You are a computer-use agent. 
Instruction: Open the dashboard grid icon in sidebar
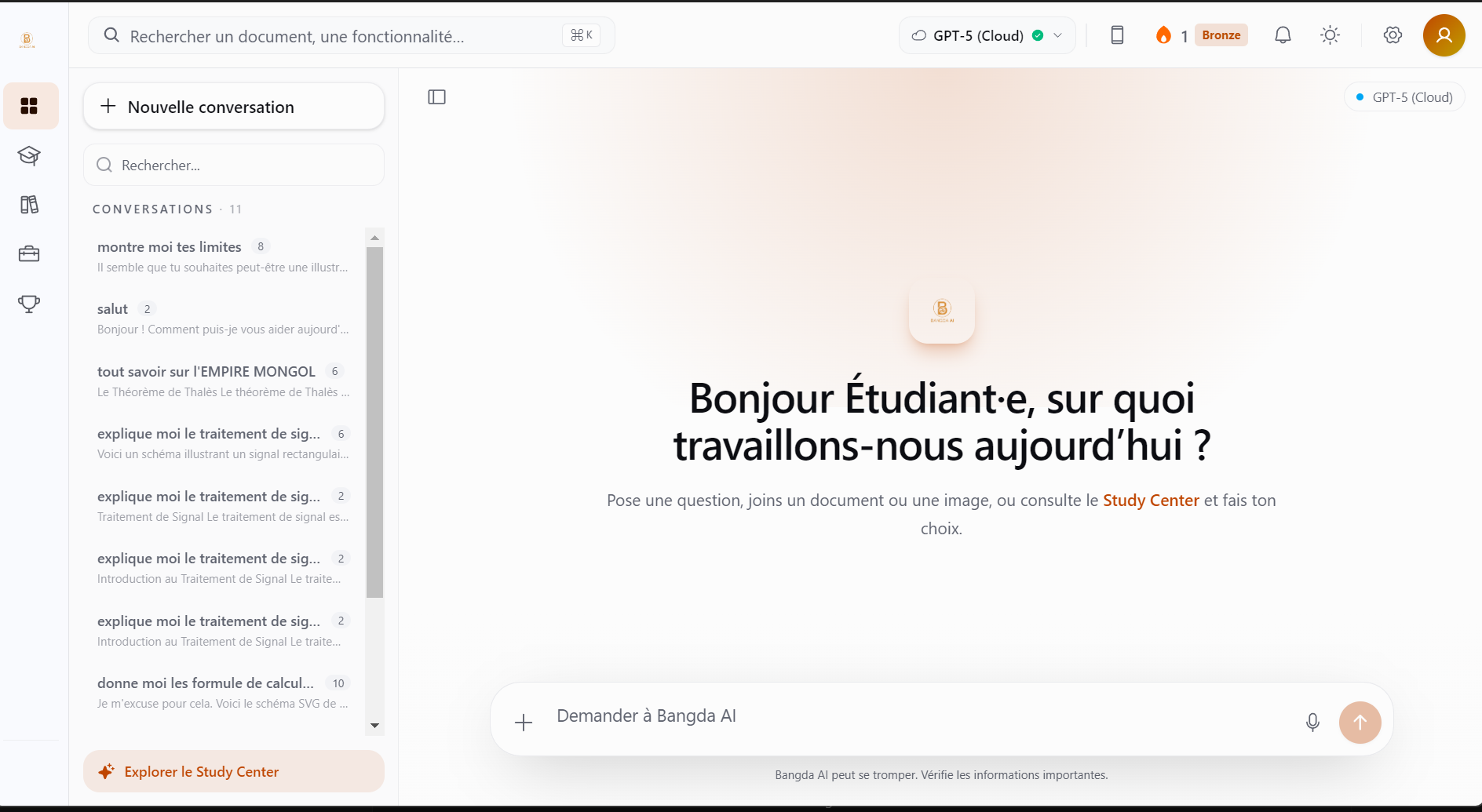click(x=29, y=106)
